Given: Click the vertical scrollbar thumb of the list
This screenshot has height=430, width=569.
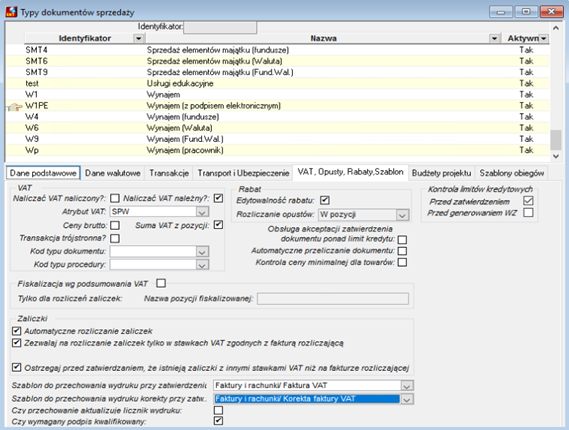Looking at the screenshot, I should (556, 140).
